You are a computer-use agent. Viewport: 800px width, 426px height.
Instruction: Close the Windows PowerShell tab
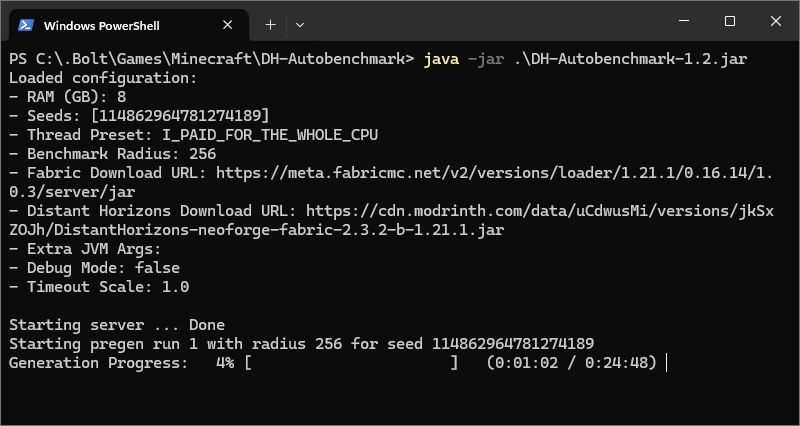point(228,25)
